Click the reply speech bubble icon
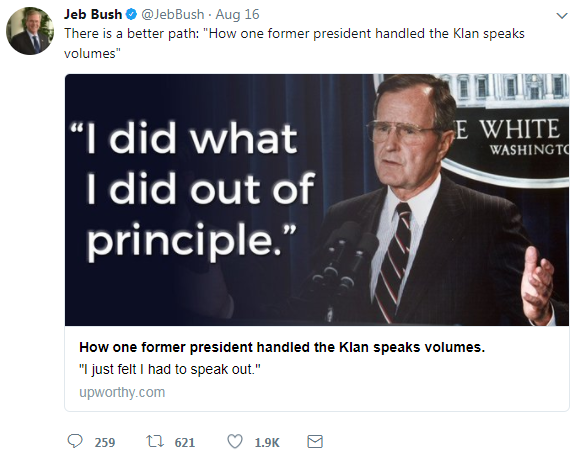The image size is (580, 453). click(75, 441)
